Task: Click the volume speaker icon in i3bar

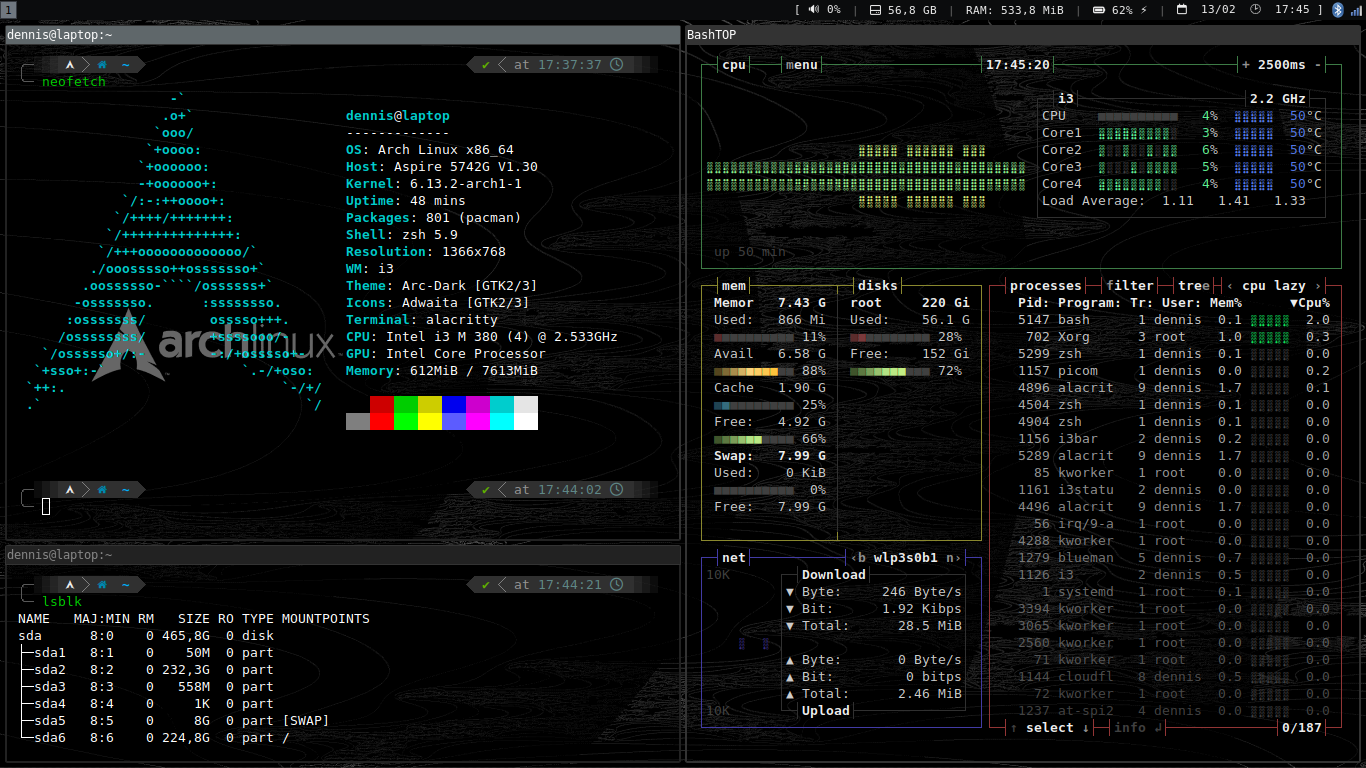Action: coord(814,9)
